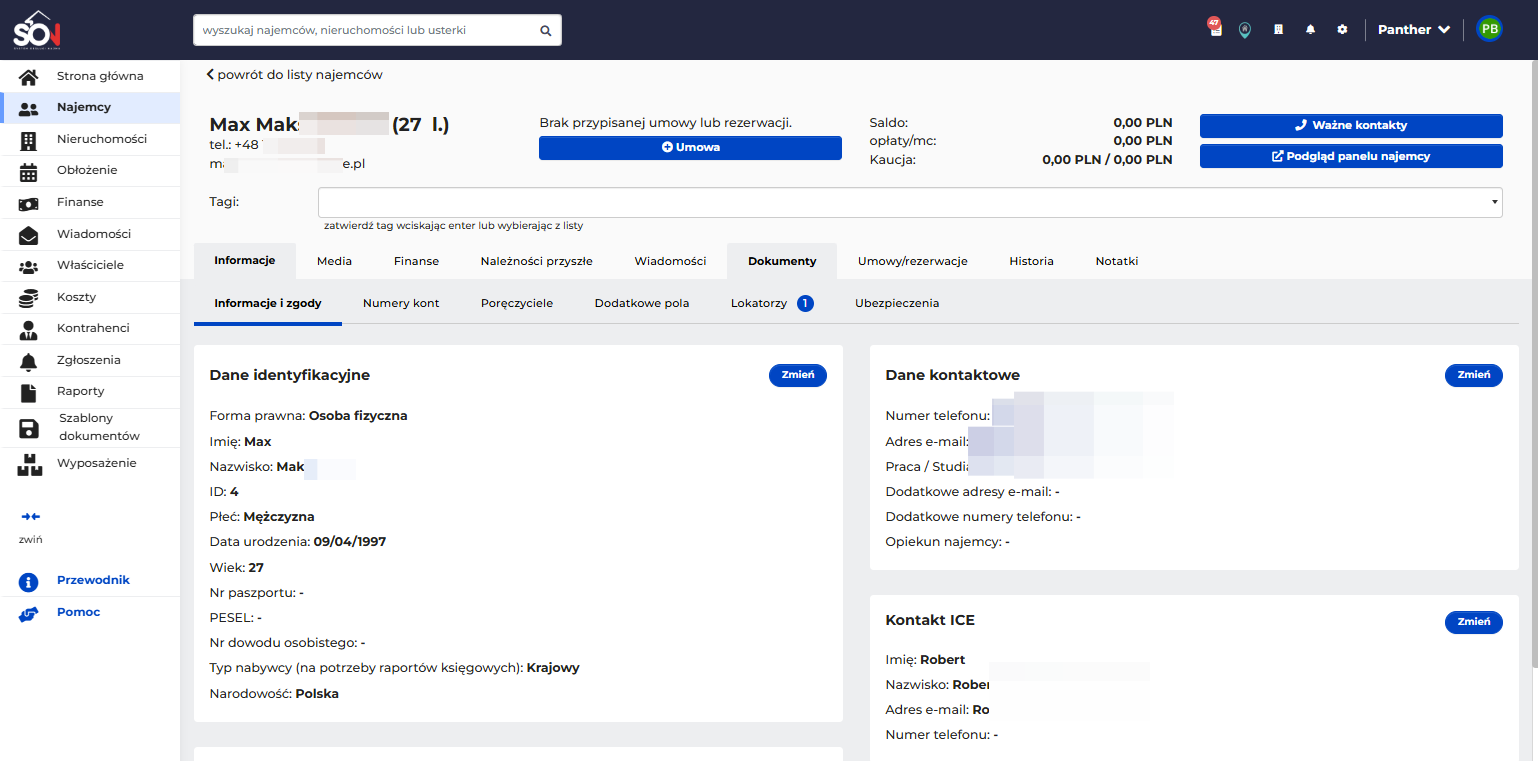
Task: Switch to the Dokumenty tab
Action: point(782,261)
